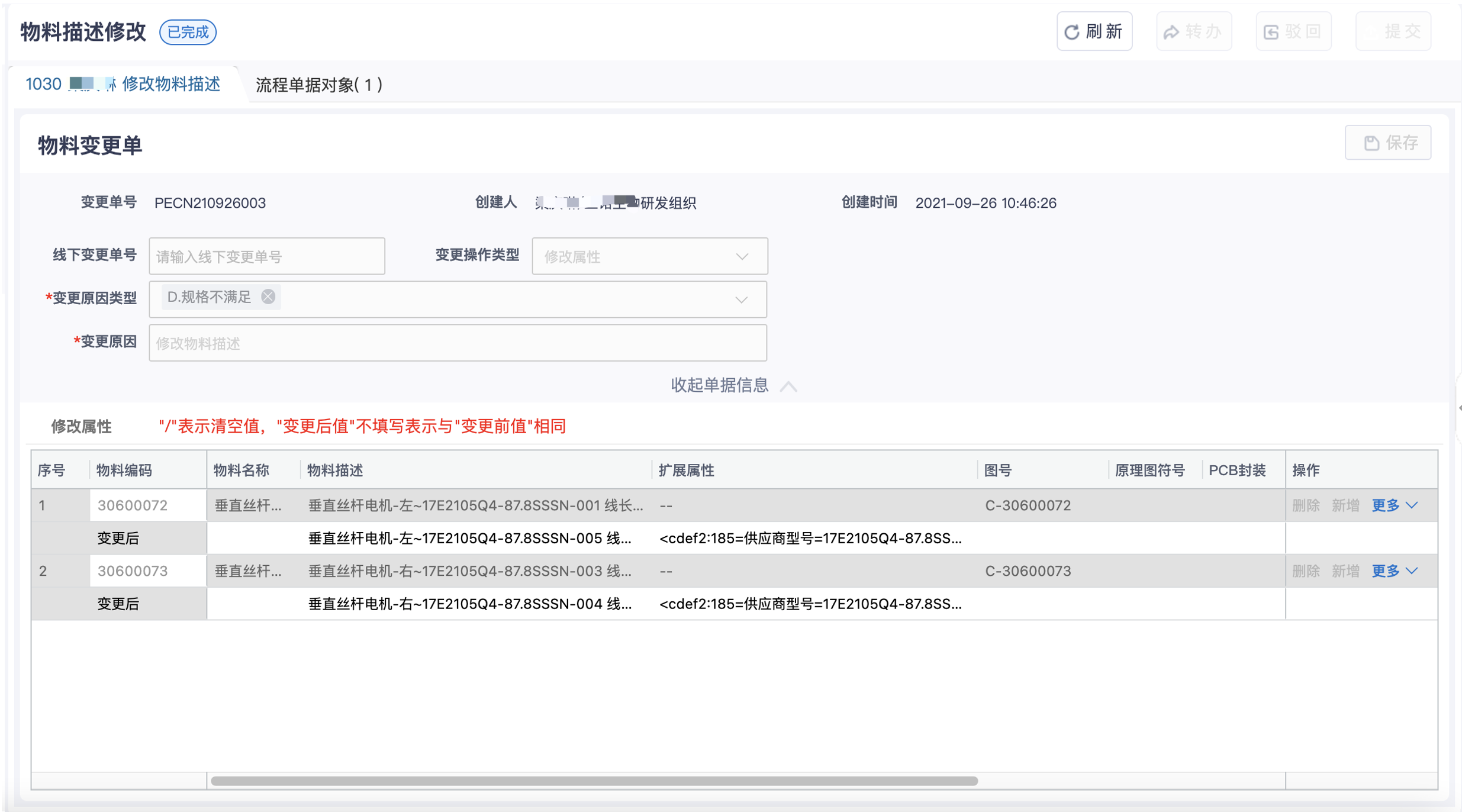The image size is (1462, 812).
Task: Remove the D.规格不满足 tag
Action: click(x=268, y=297)
